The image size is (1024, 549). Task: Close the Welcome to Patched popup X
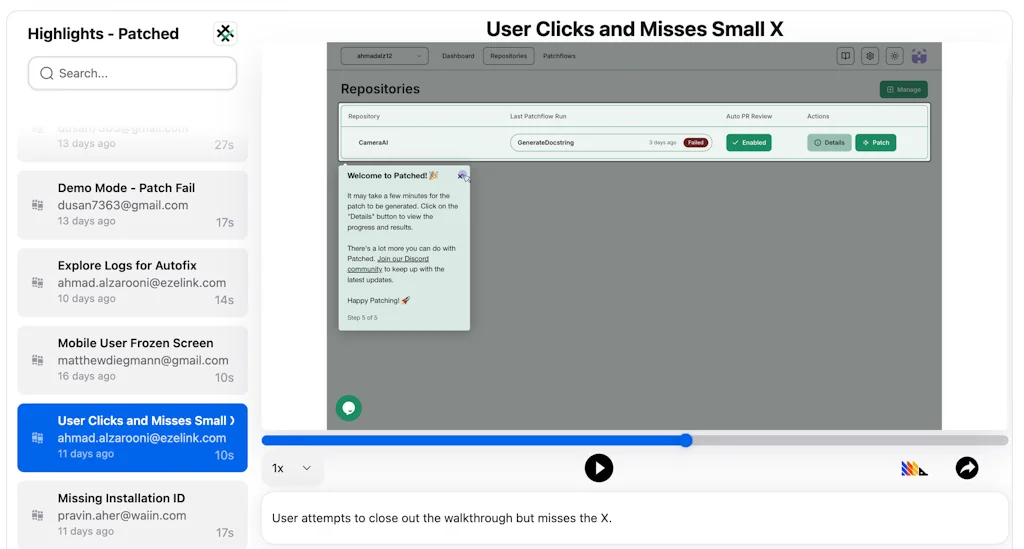(x=461, y=175)
